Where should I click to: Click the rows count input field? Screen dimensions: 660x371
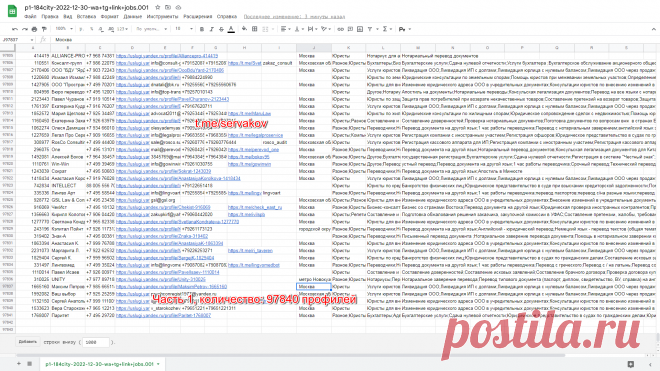pos(96,342)
